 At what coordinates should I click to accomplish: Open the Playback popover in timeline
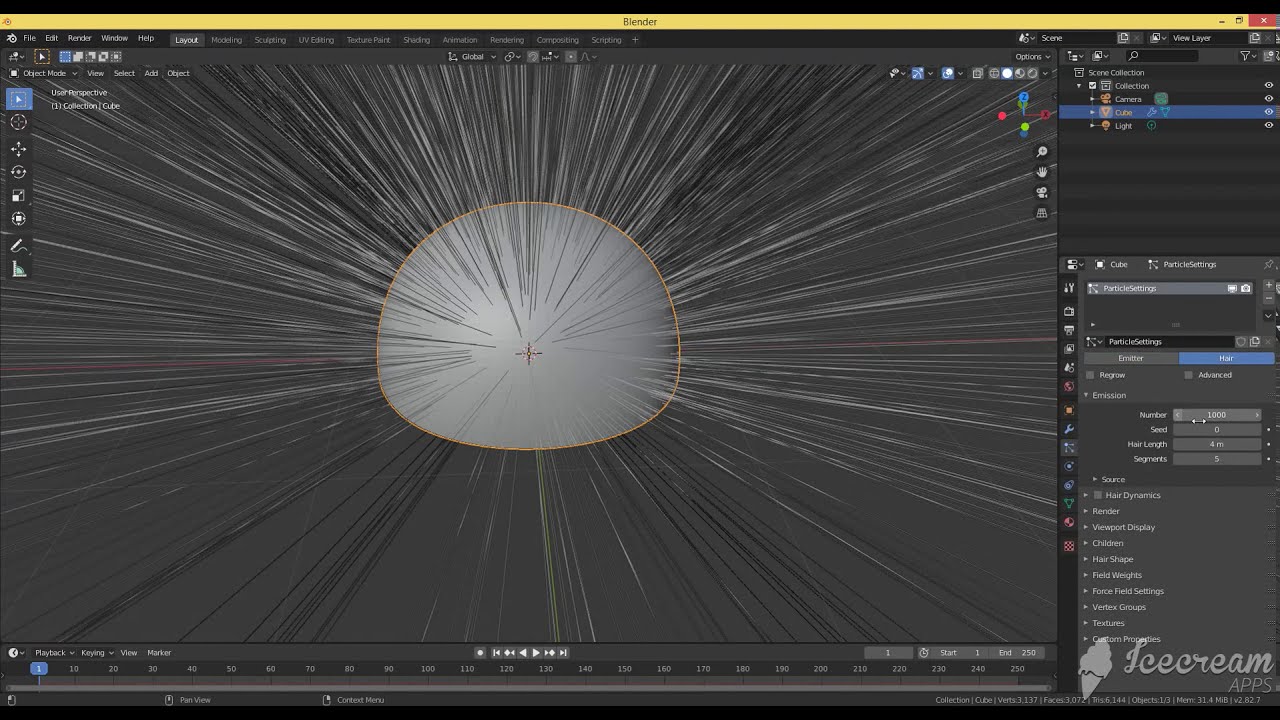pyautogui.click(x=54, y=653)
